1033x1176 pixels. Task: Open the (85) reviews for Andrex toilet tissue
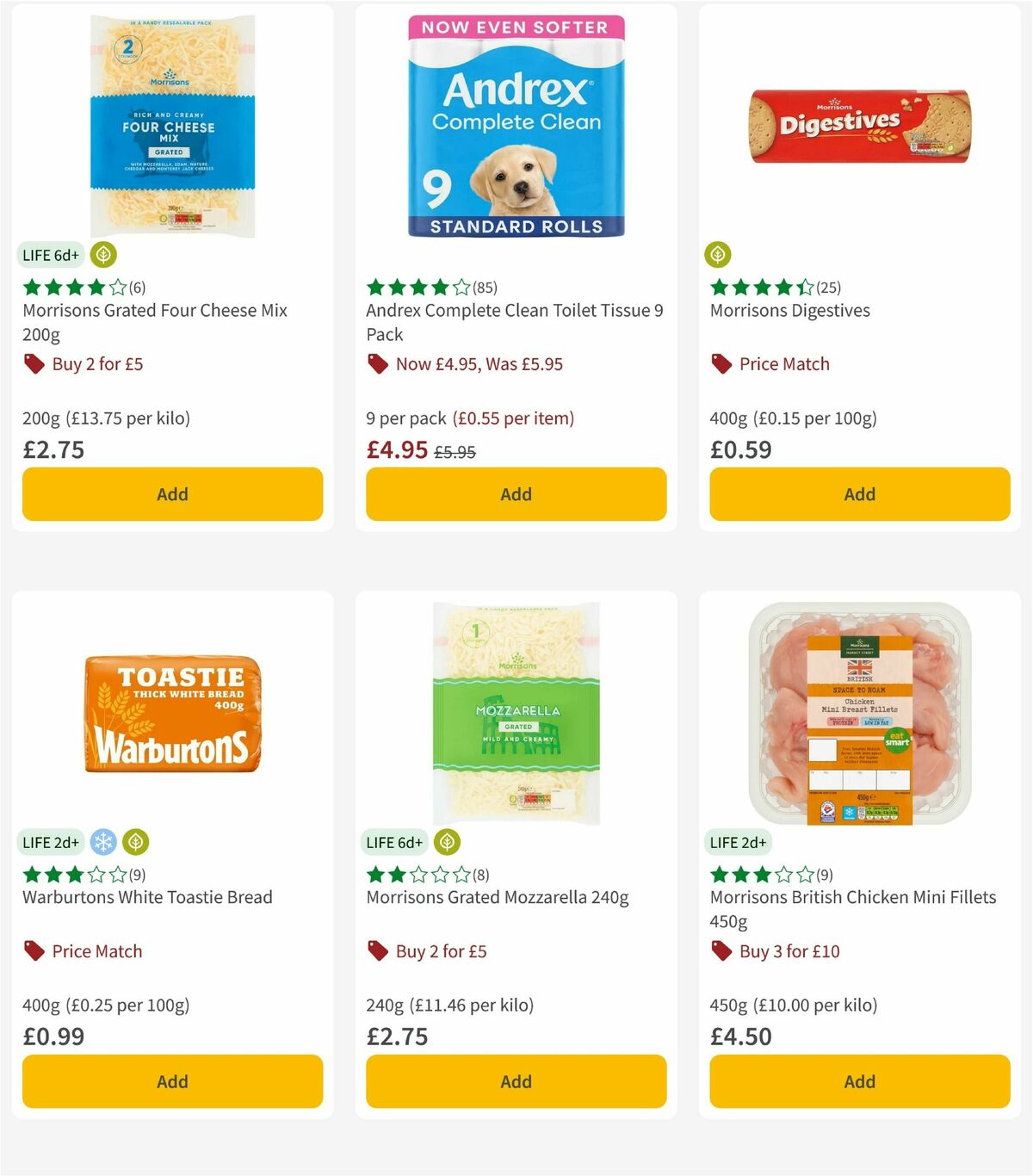tap(487, 288)
